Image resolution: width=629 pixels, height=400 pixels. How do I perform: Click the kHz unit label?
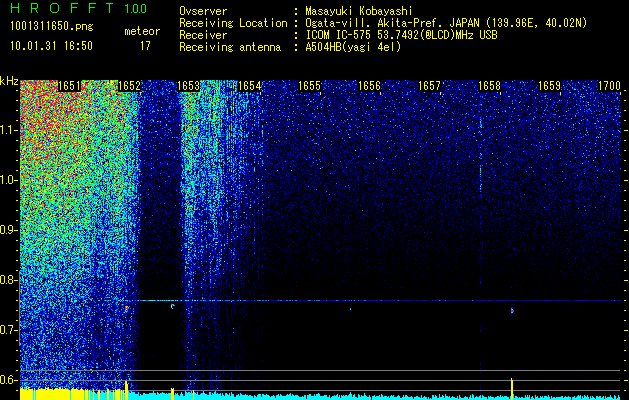point(9,81)
